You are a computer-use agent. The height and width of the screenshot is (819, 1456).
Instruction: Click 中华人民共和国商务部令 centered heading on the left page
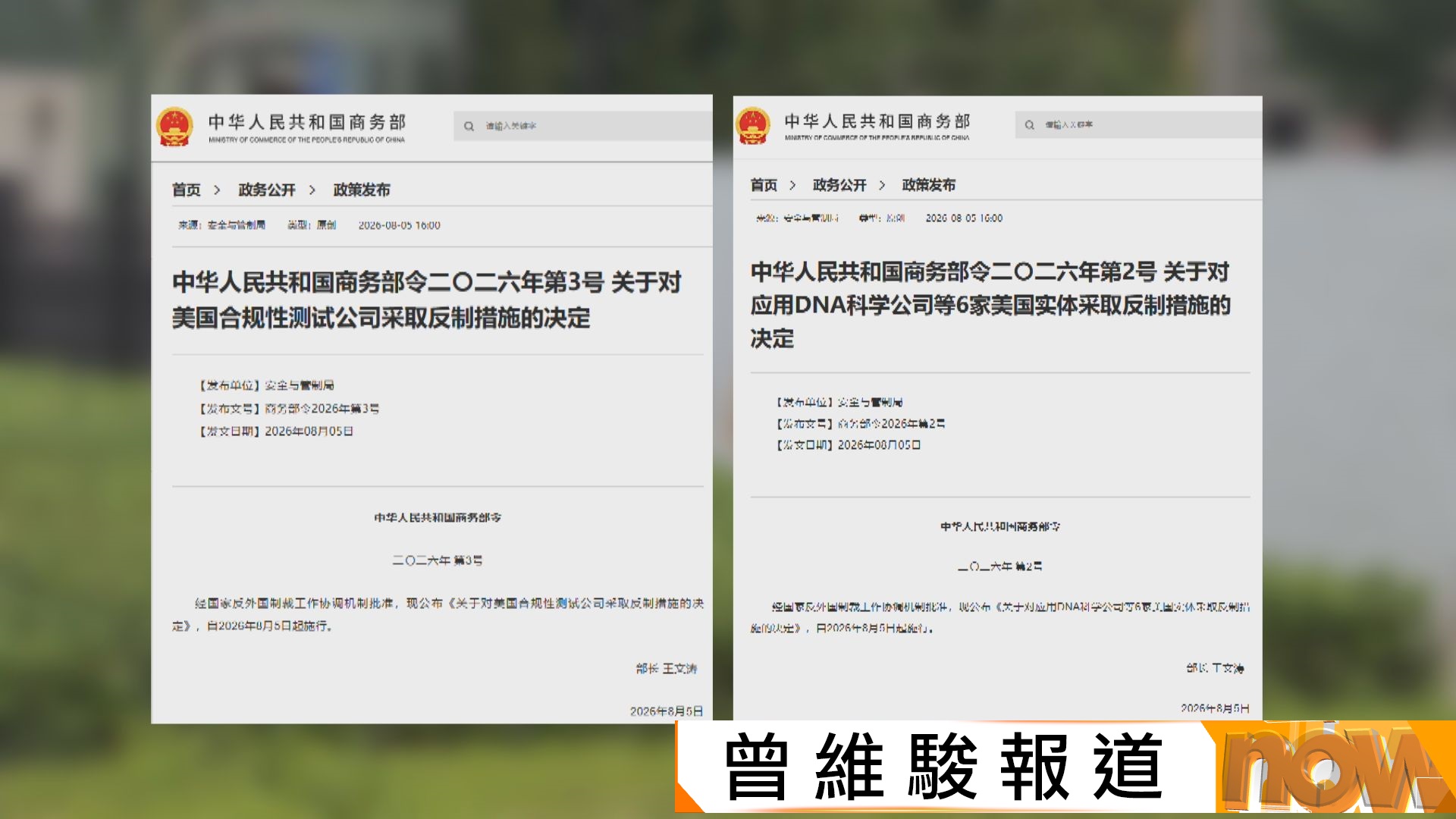pos(438,517)
